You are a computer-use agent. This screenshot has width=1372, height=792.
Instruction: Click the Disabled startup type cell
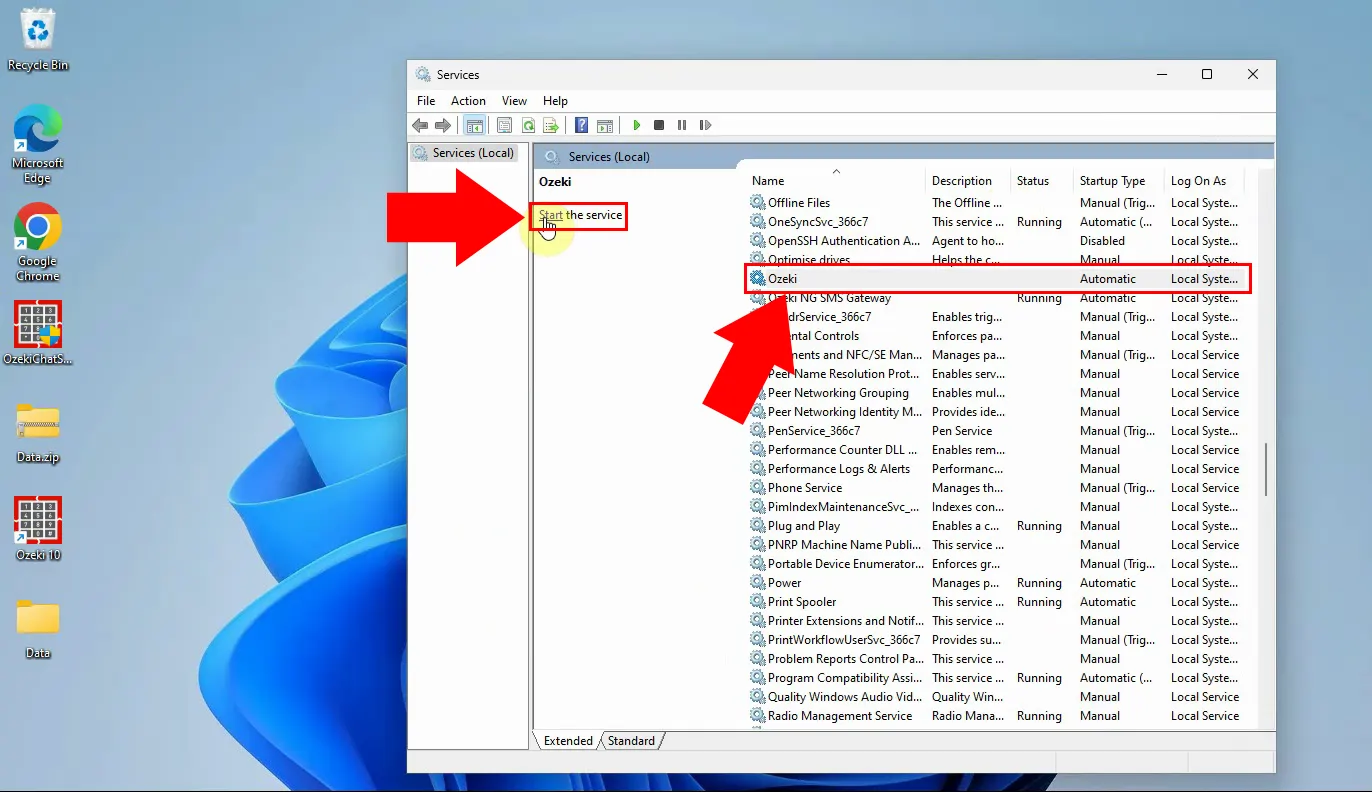click(1102, 241)
